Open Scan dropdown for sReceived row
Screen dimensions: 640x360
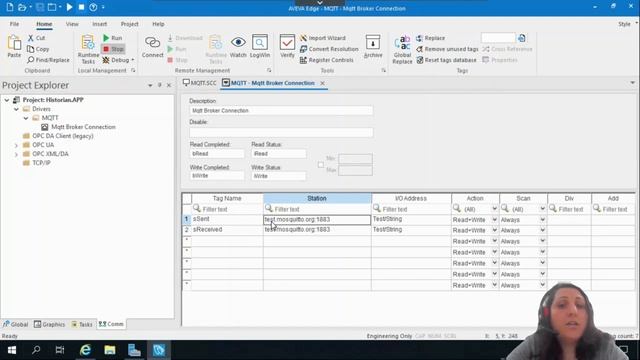pos(542,230)
